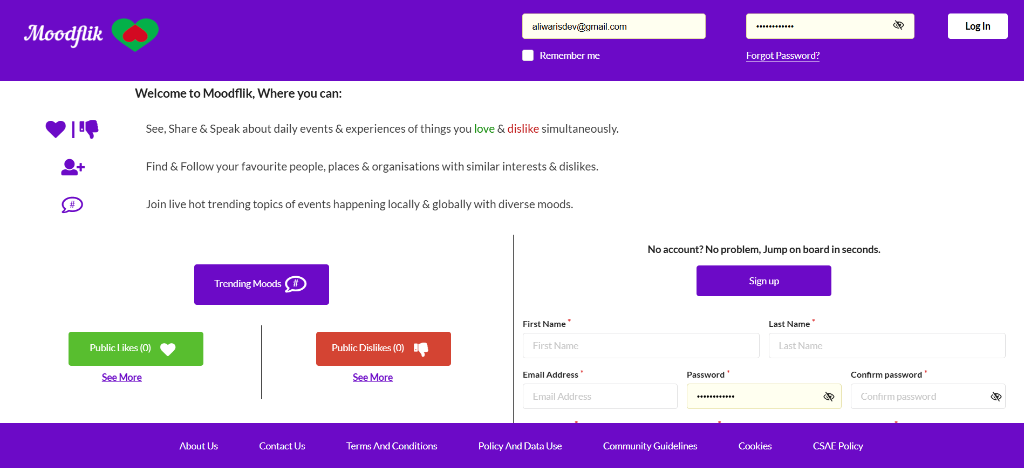The height and width of the screenshot is (468, 1024).
Task: Click heart icon on Public Likes button
Action: [x=168, y=349]
